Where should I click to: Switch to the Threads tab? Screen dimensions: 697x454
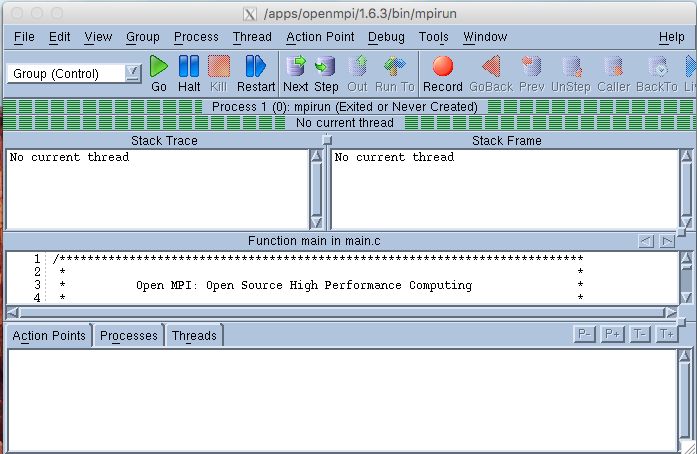tap(194, 336)
